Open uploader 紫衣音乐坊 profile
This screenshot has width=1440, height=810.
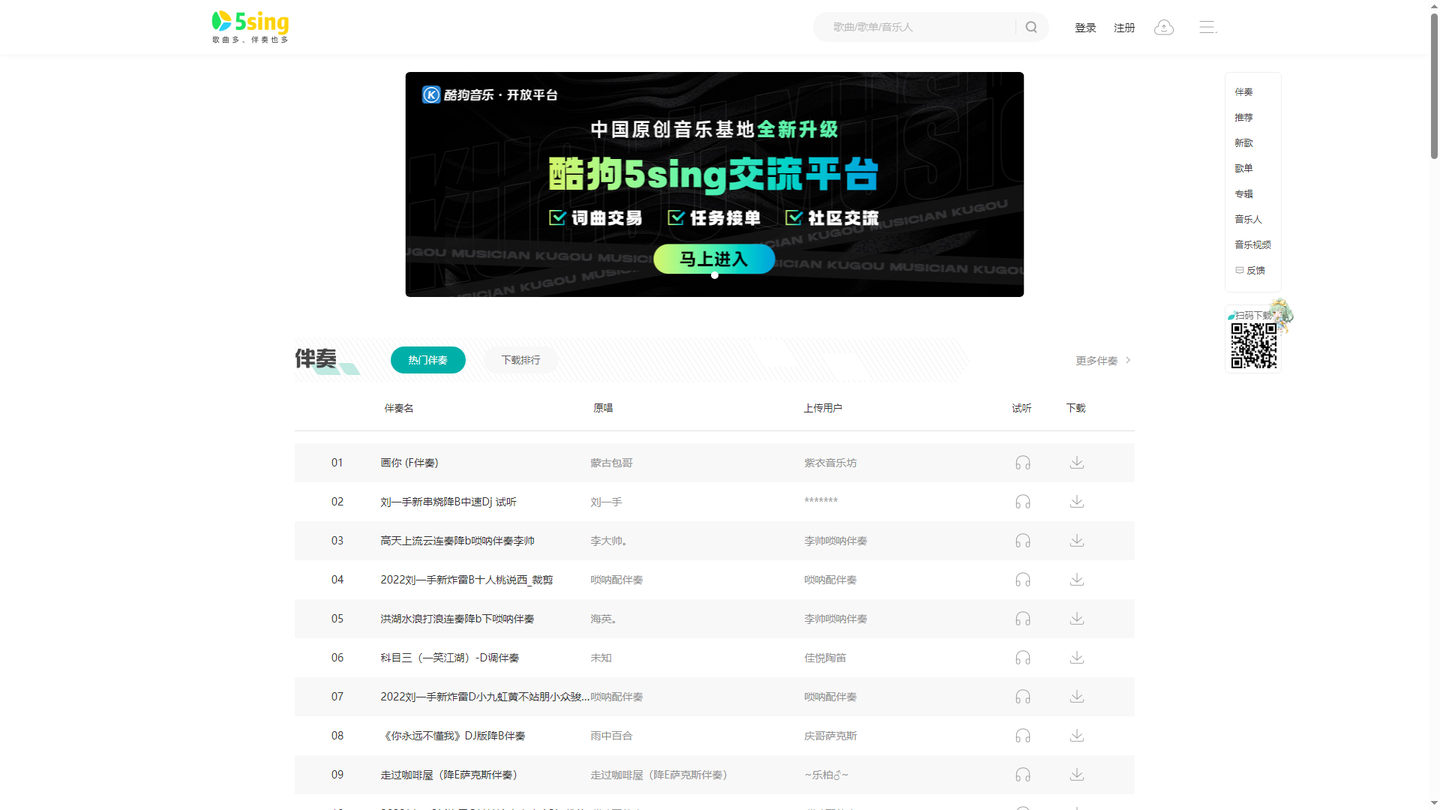tap(830, 463)
